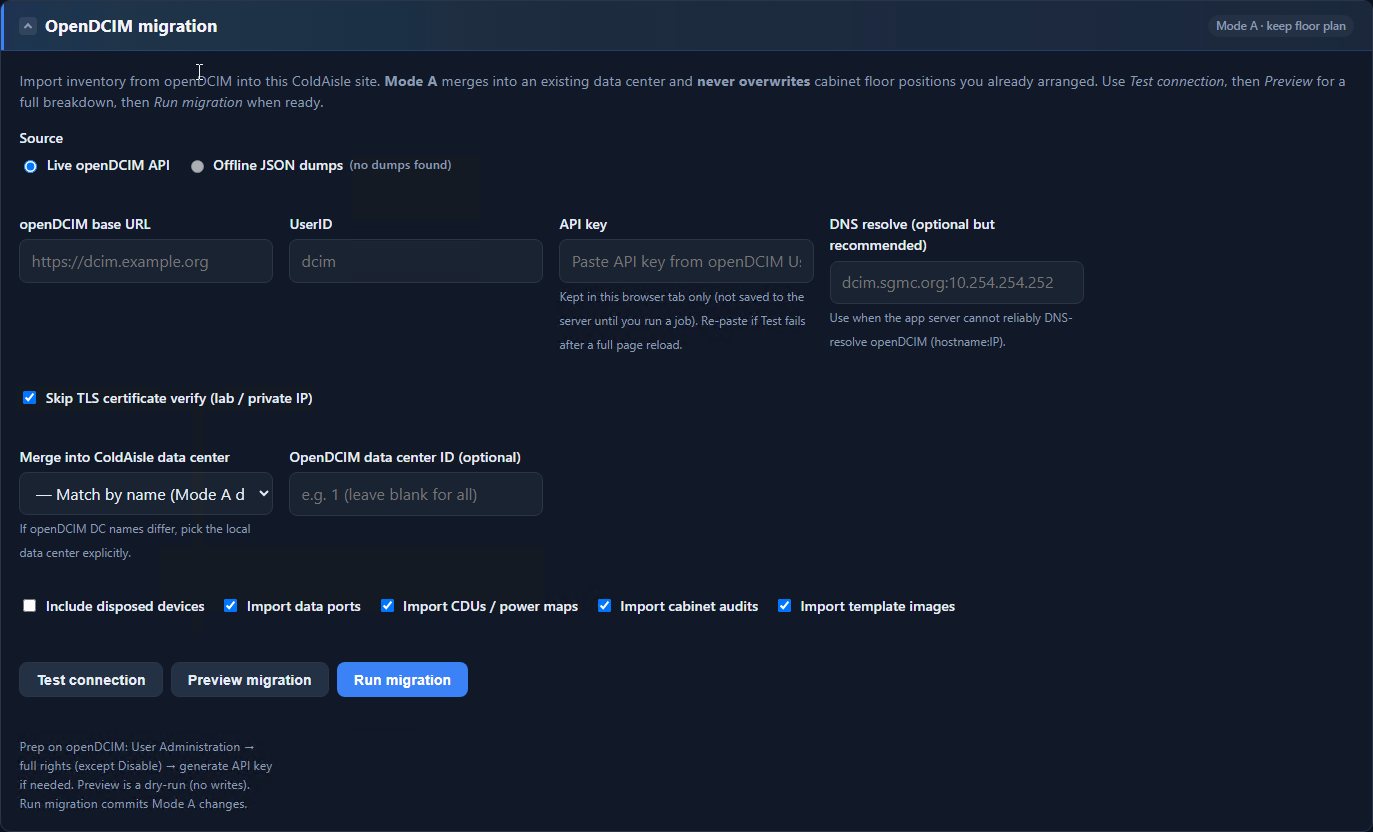Click the 'DNS resolve (optional but recommended)' label
The height and width of the screenshot is (832, 1373).
point(912,234)
